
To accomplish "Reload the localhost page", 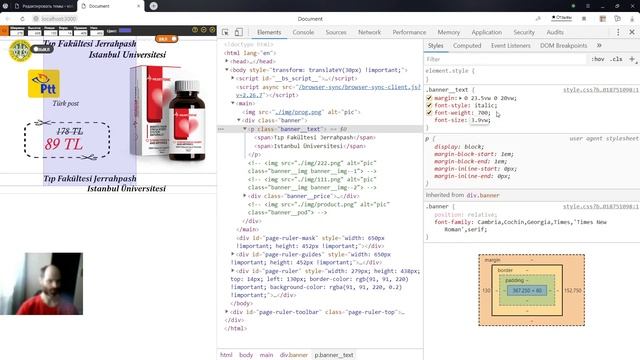I will [22, 19].
